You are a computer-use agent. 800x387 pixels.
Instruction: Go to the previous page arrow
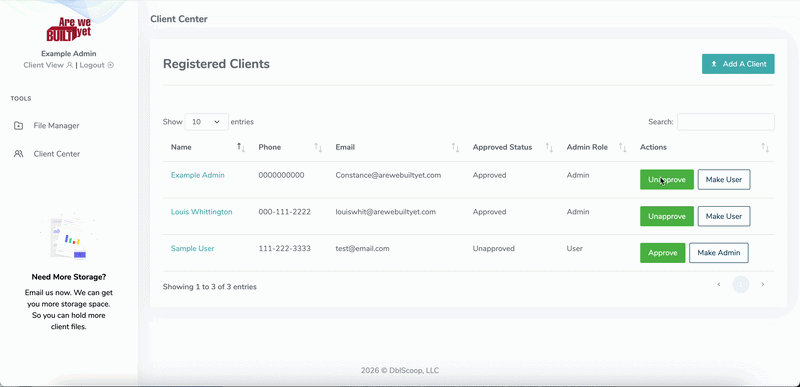719,285
